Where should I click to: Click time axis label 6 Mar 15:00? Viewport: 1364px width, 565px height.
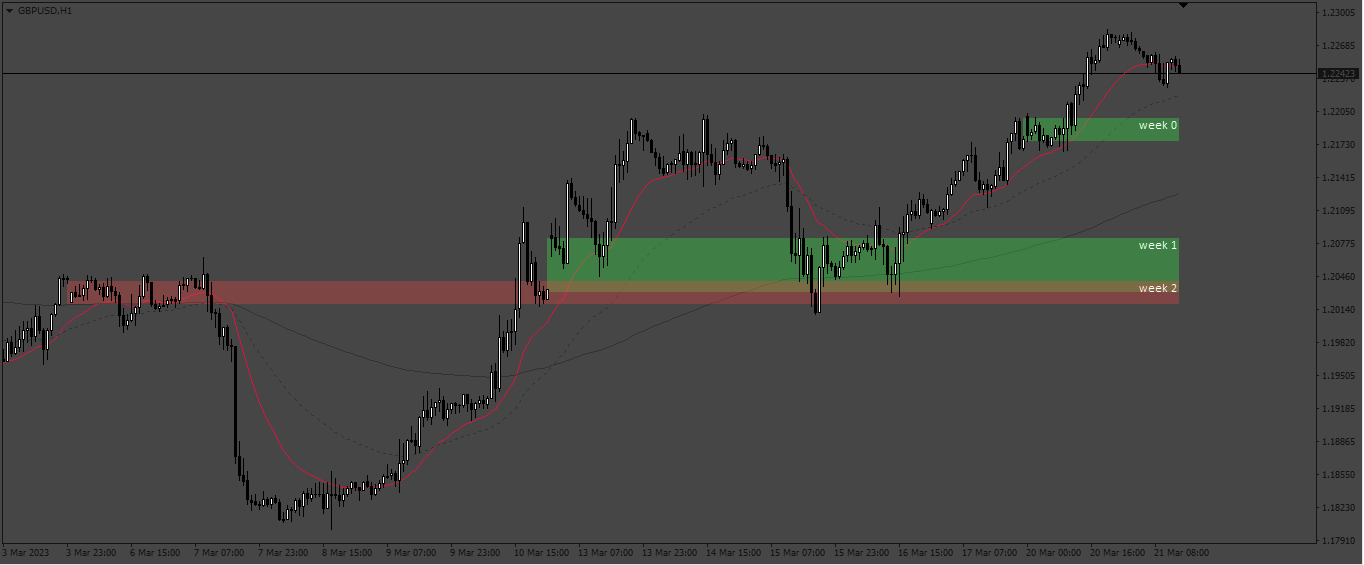(x=155, y=551)
